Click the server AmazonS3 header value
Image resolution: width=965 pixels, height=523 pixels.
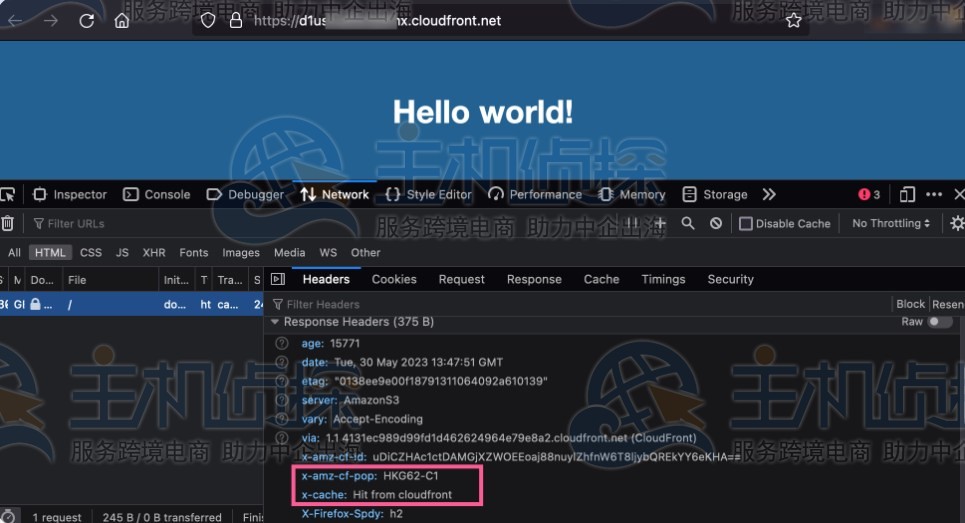(x=371, y=400)
